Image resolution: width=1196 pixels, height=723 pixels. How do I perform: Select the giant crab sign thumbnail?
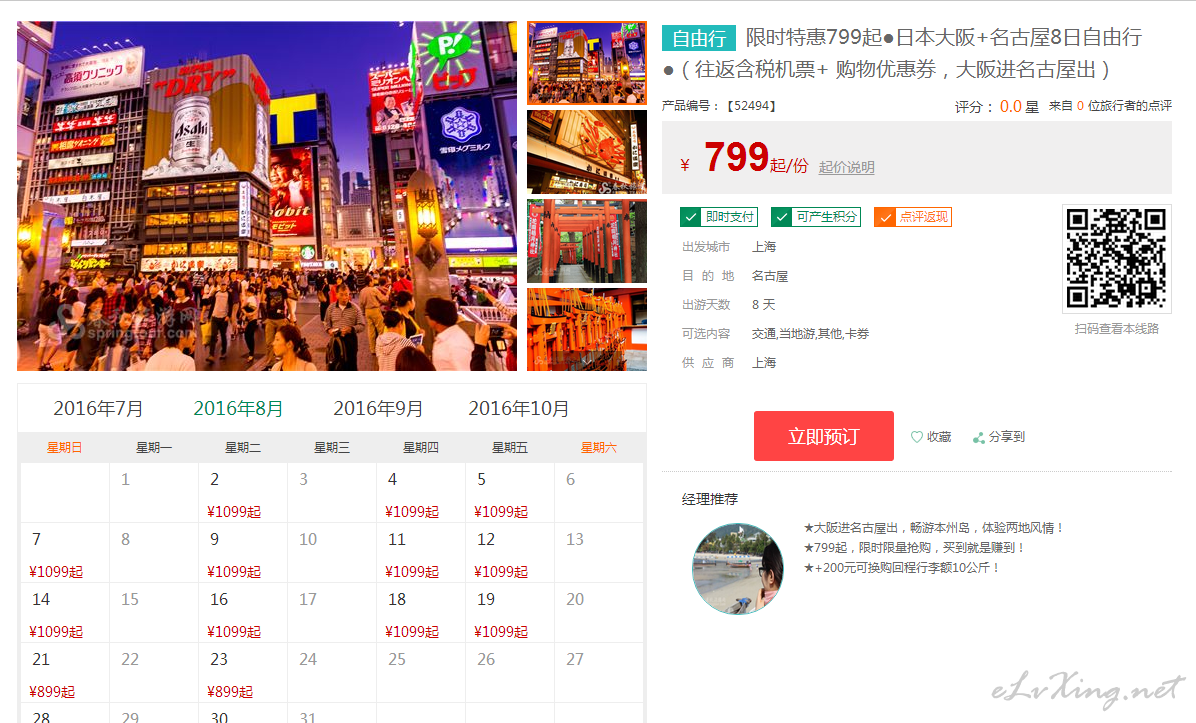click(x=587, y=152)
